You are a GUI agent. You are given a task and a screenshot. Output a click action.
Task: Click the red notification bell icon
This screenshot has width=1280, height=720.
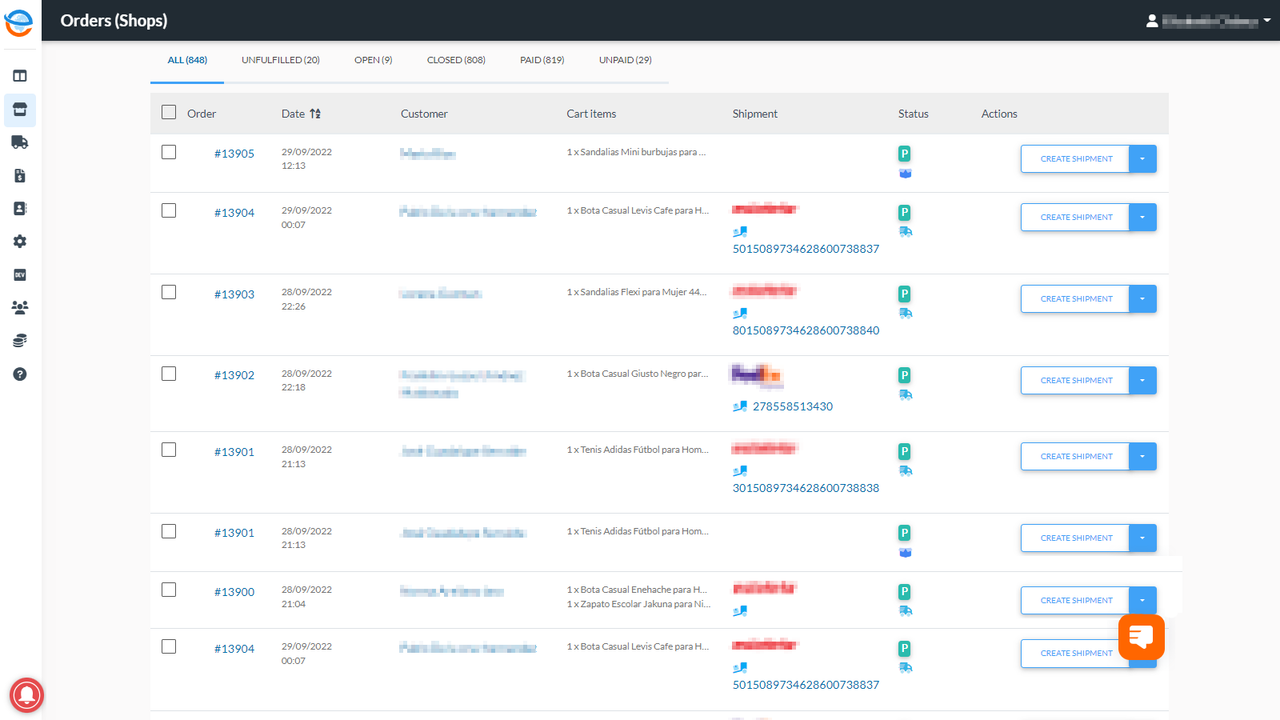(27, 694)
